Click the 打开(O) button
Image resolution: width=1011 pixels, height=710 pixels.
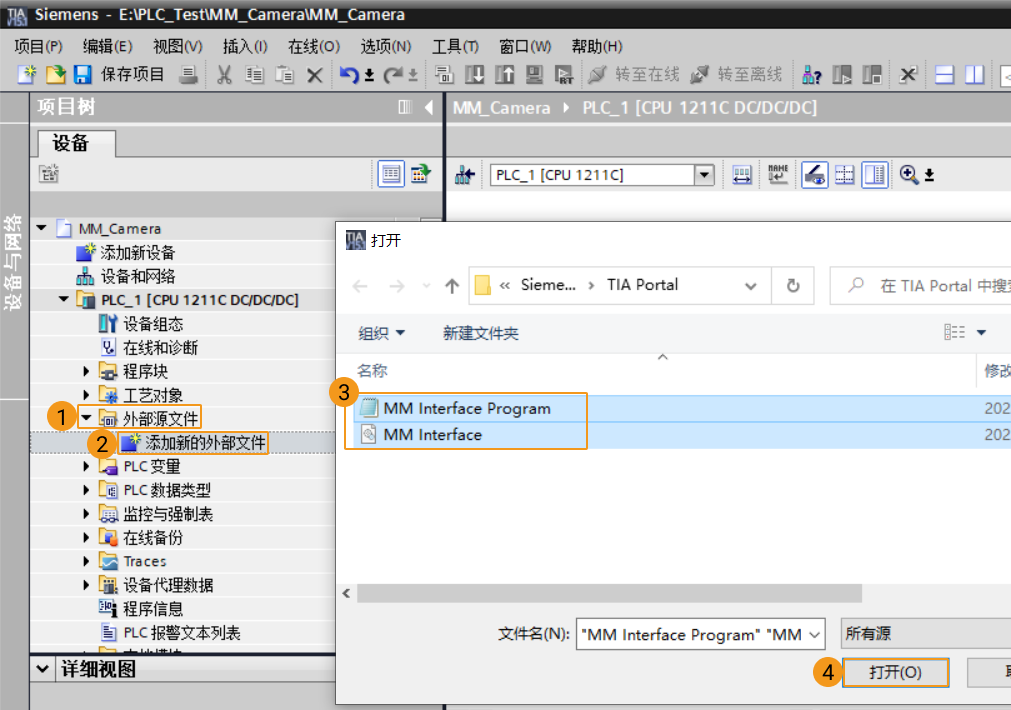click(x=895, y=672)
